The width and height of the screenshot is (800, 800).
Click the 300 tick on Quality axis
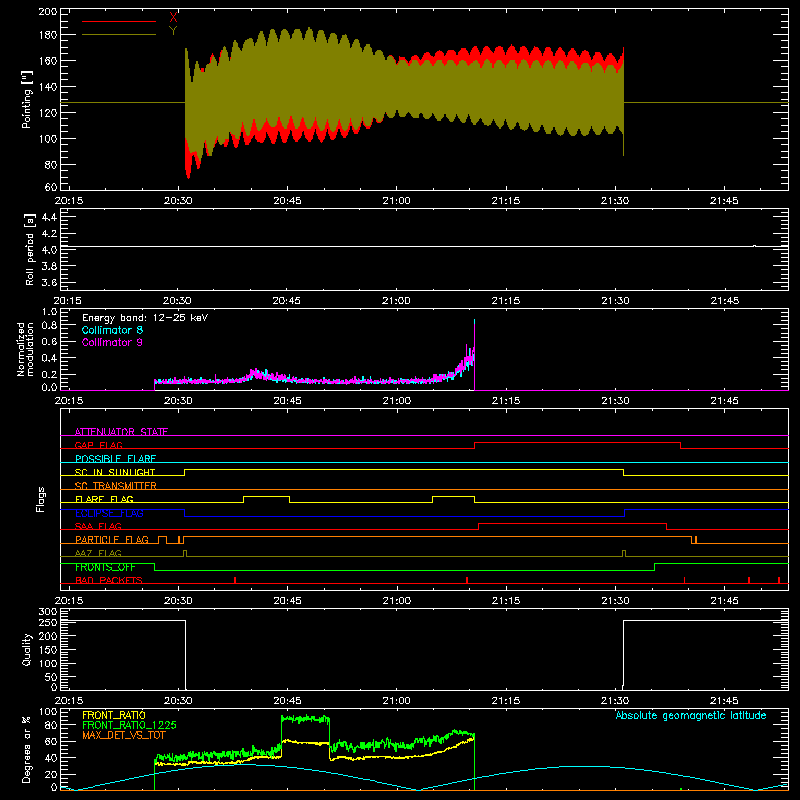click(48, 612)
